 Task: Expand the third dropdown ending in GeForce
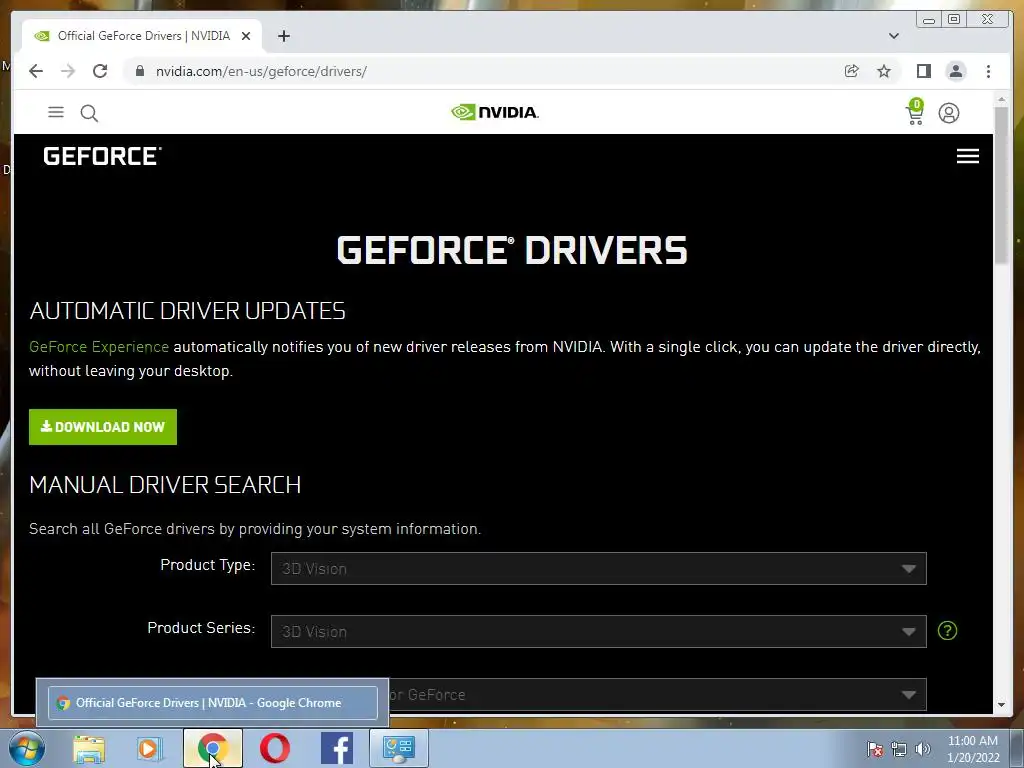coord(657,695)
